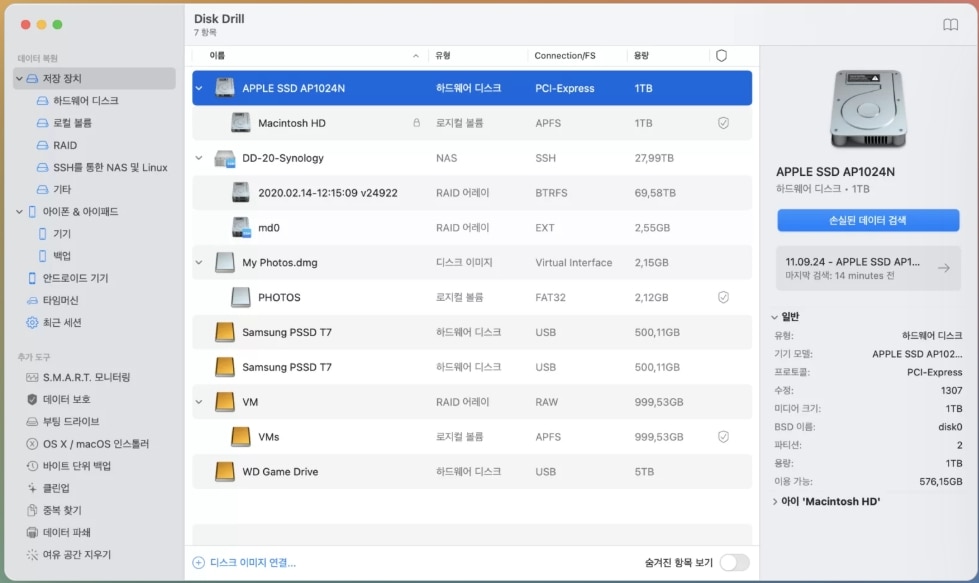This screenshot has width=979, height=583.
Task: Click the My Photos.dmg disk image icon
Action: pos(225,263)
